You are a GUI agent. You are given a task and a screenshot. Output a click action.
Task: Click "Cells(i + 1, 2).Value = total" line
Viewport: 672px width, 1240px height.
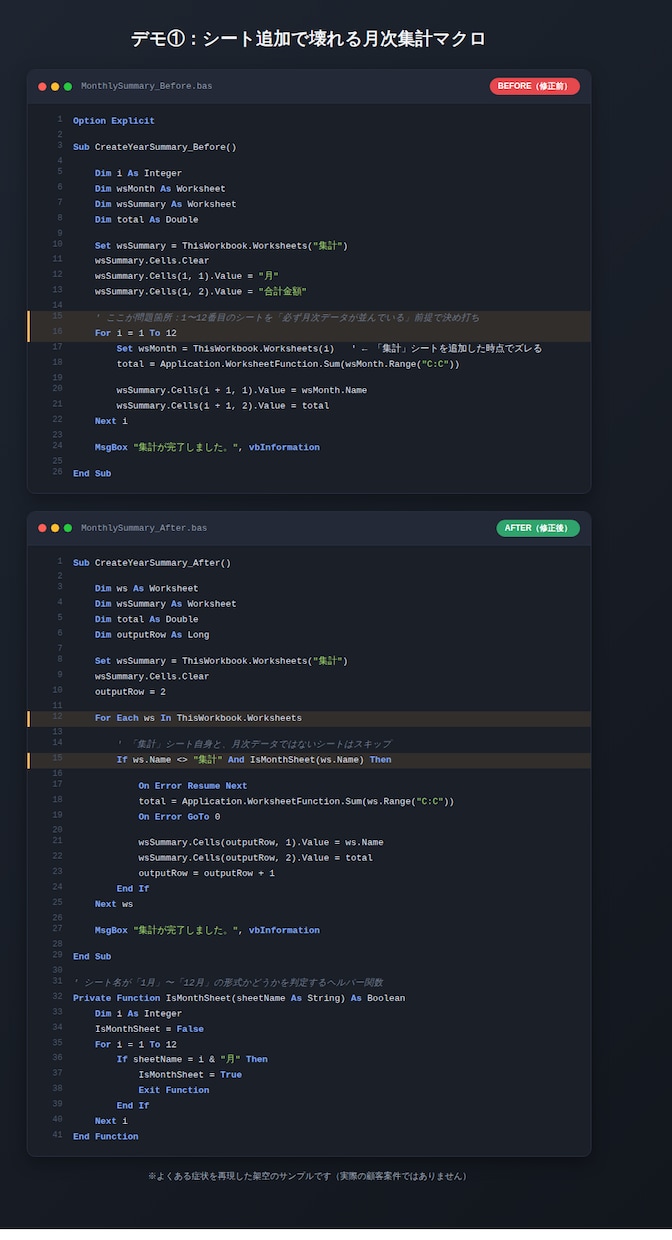coord(223,406)
